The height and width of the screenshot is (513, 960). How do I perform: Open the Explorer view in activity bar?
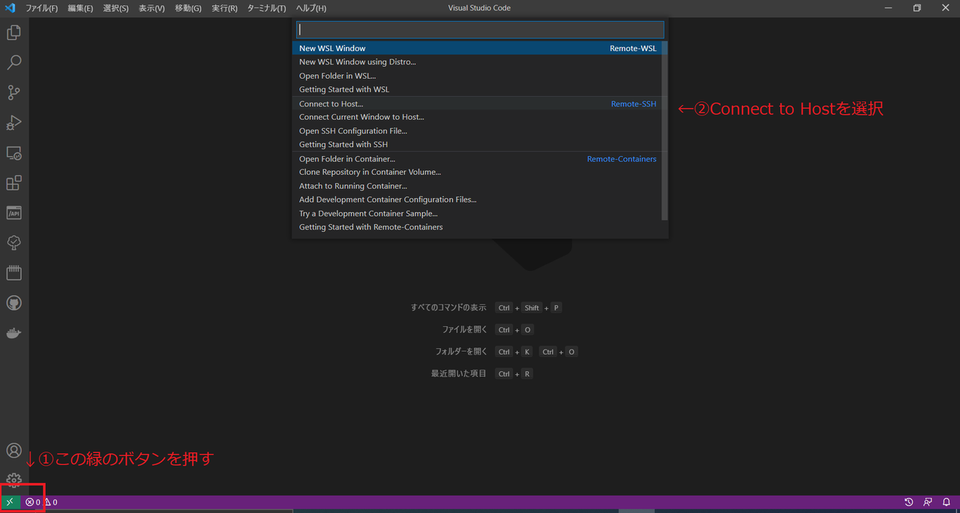click(x=13, y=32)
